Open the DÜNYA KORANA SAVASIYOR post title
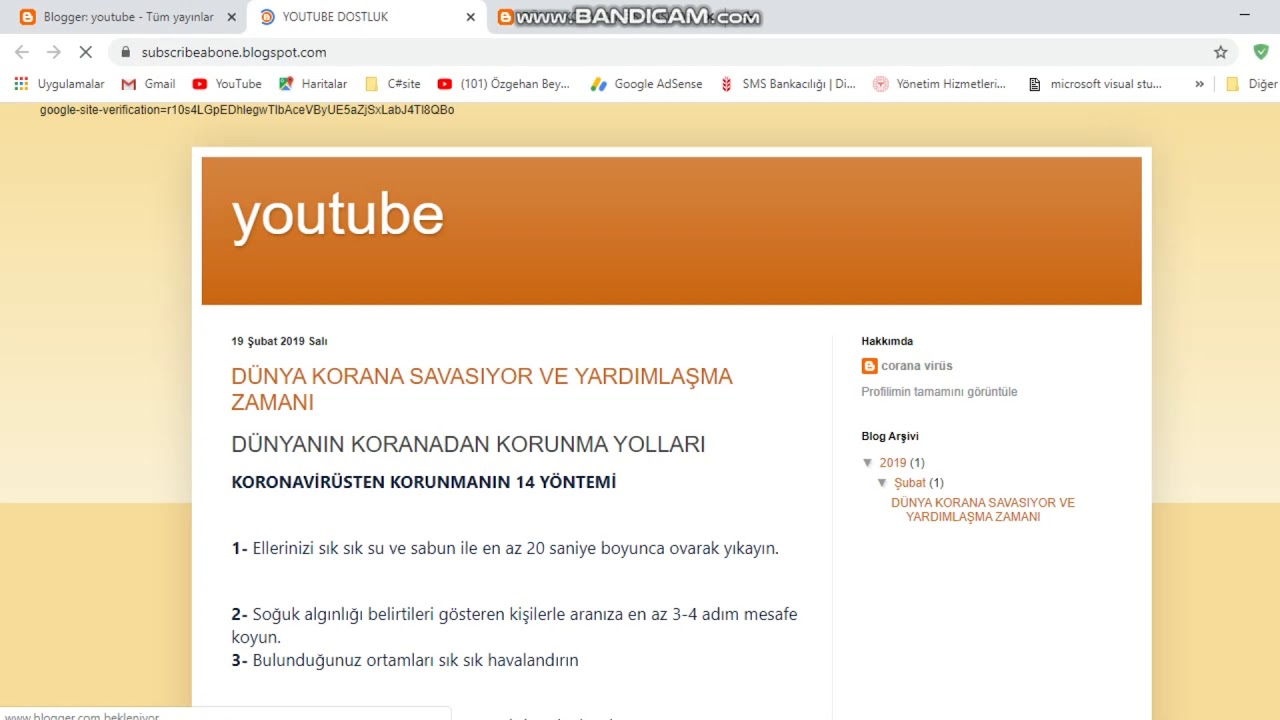 482,389
